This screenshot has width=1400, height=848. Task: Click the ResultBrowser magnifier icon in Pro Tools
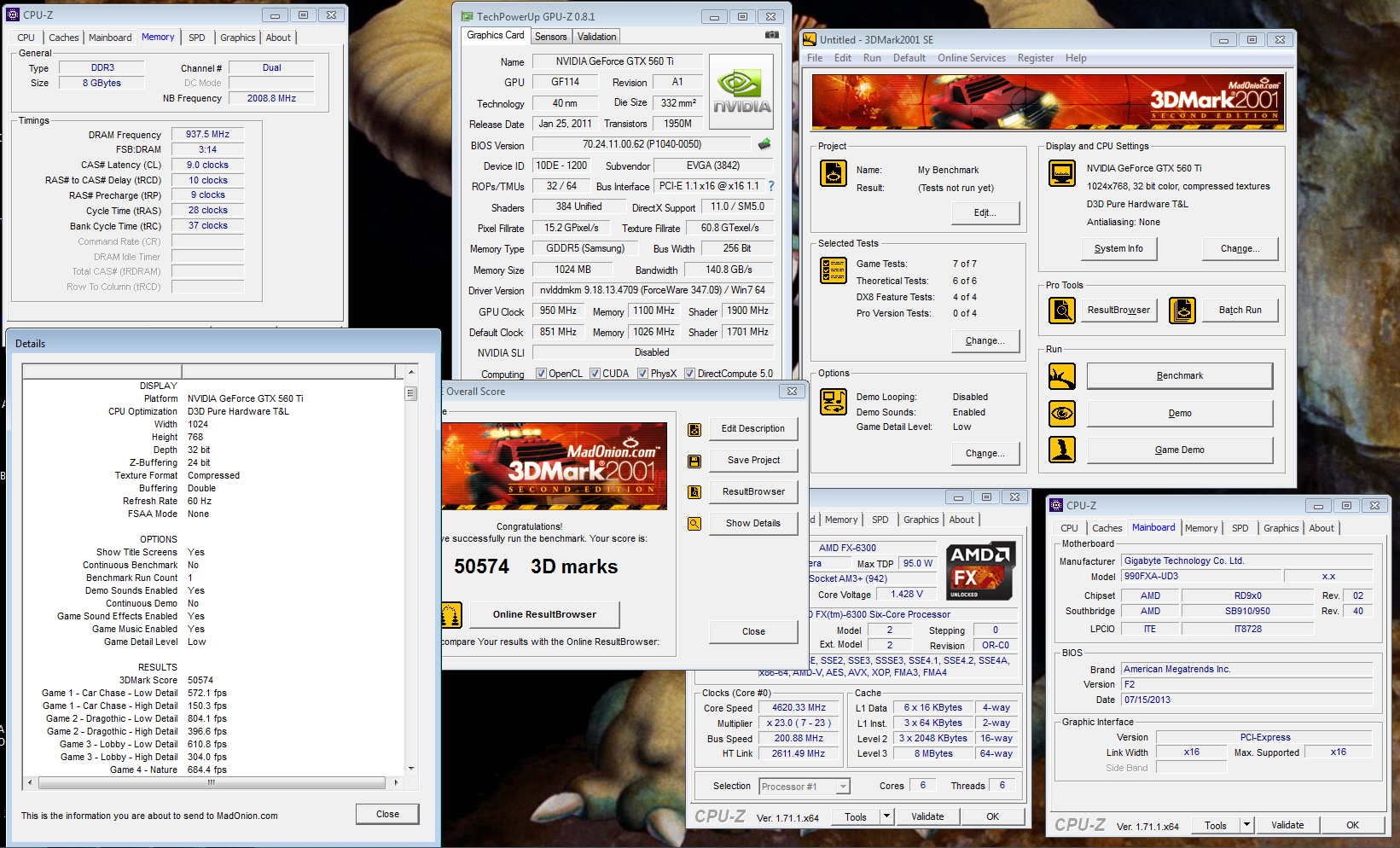pyautogui.click(x=1062, y=311)
